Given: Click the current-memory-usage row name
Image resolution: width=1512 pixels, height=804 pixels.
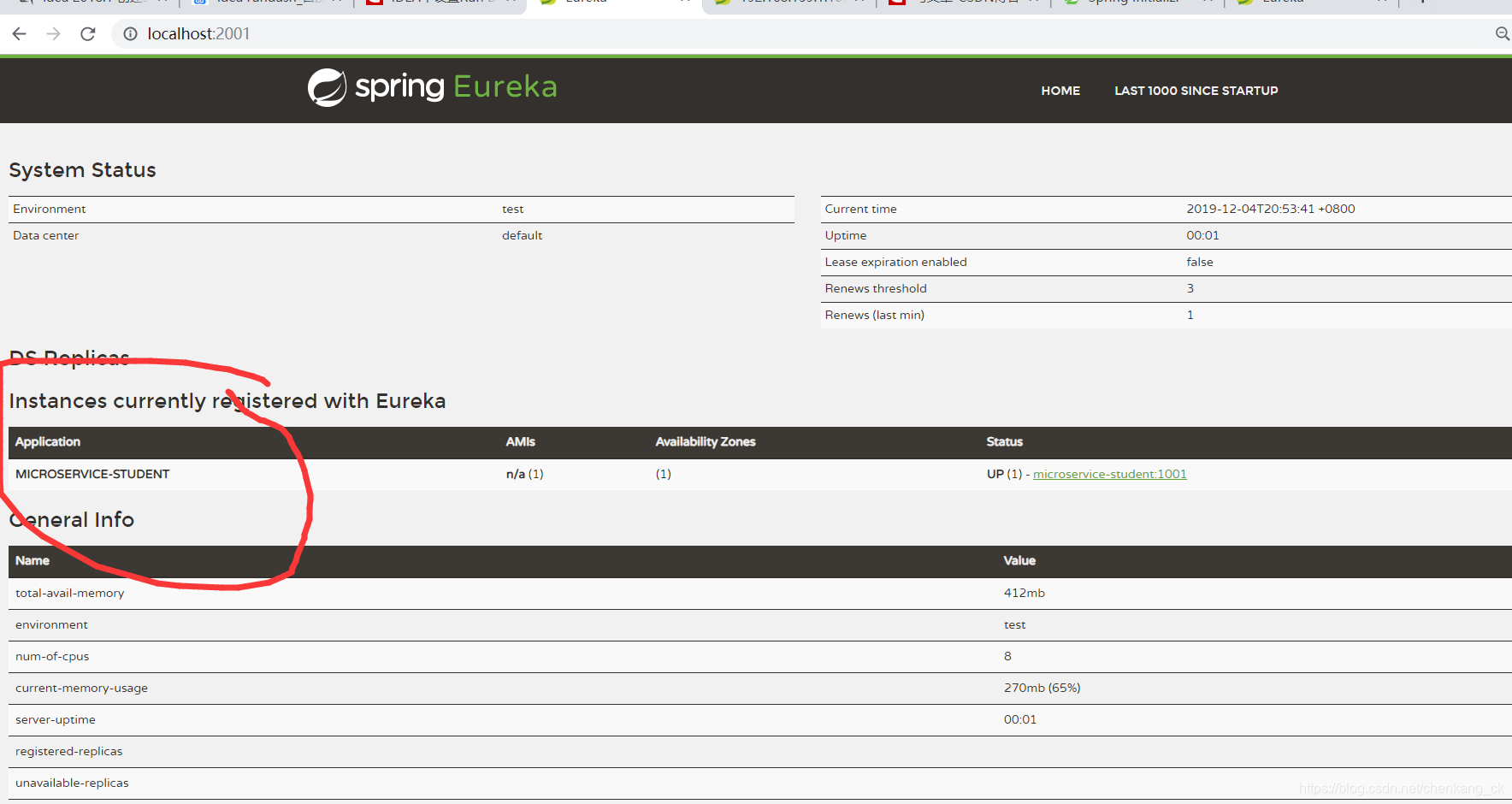Looking at the screenshot, I should (x=81, y=688).
